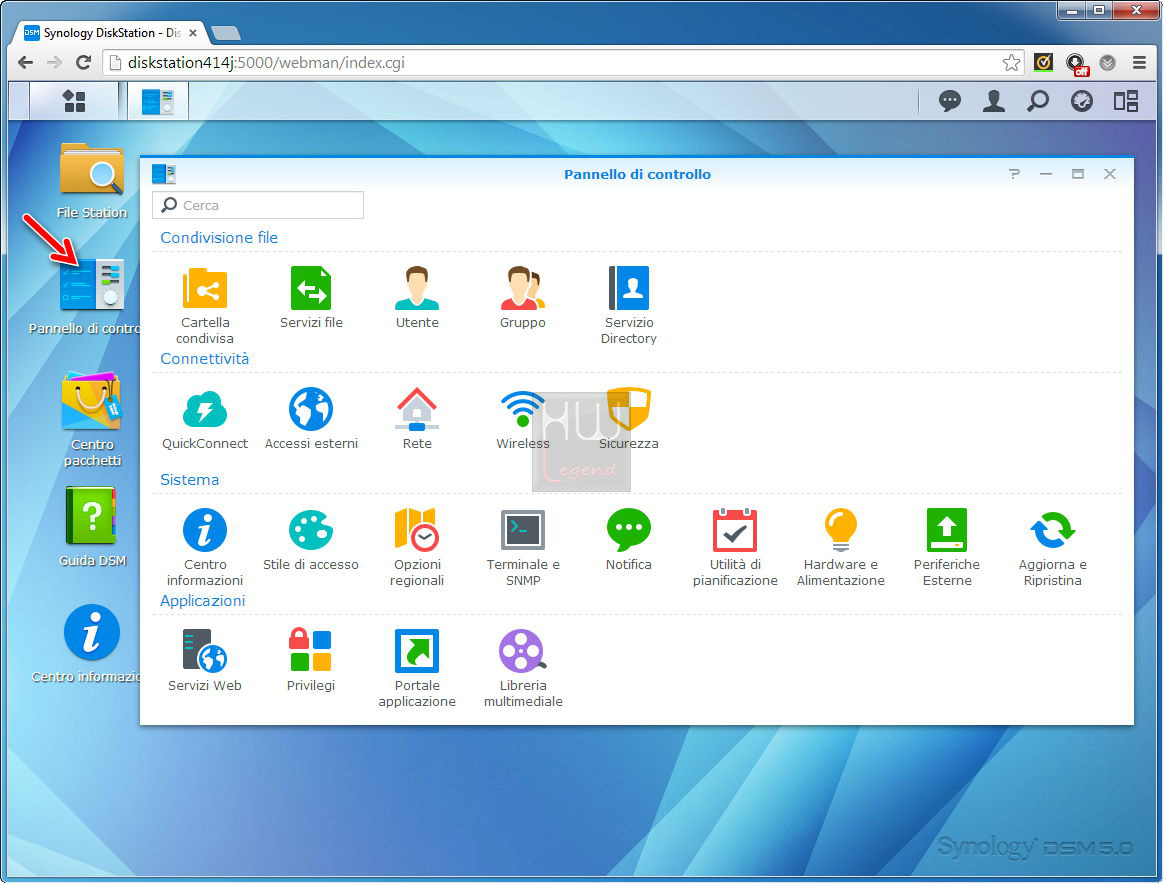Open Sicurezza security settings

click(x=629, y=418)
